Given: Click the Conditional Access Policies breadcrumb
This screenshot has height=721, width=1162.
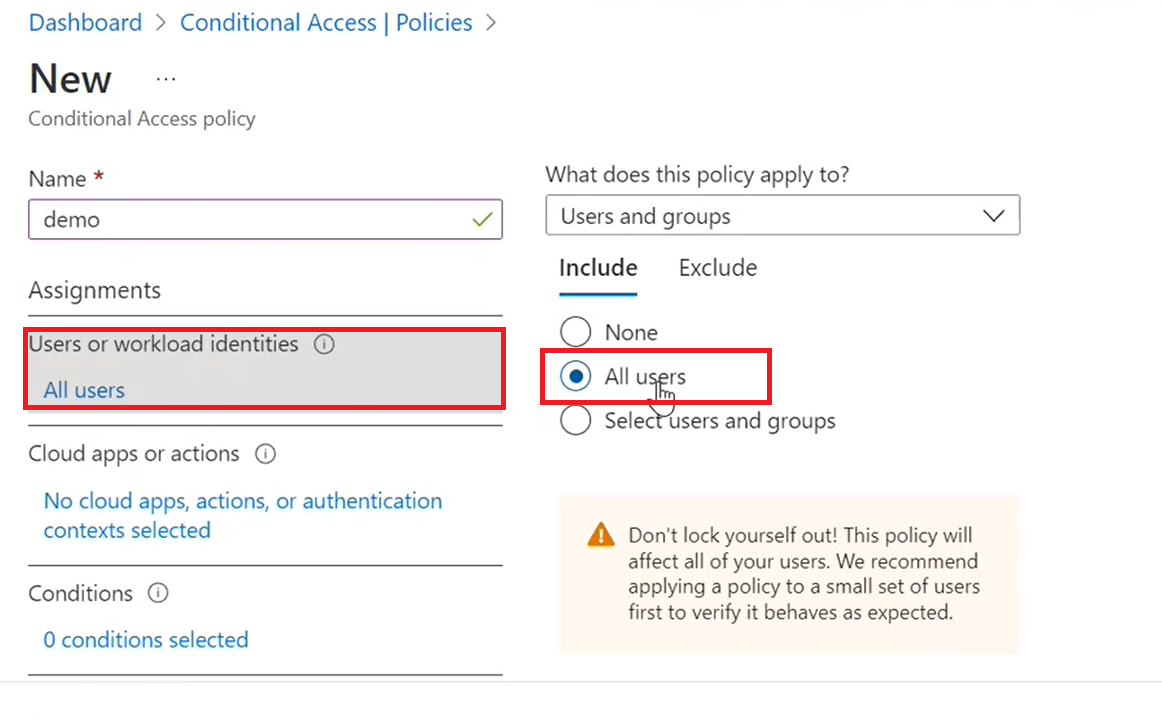Looking at the screenshot, I should [326, 22].
